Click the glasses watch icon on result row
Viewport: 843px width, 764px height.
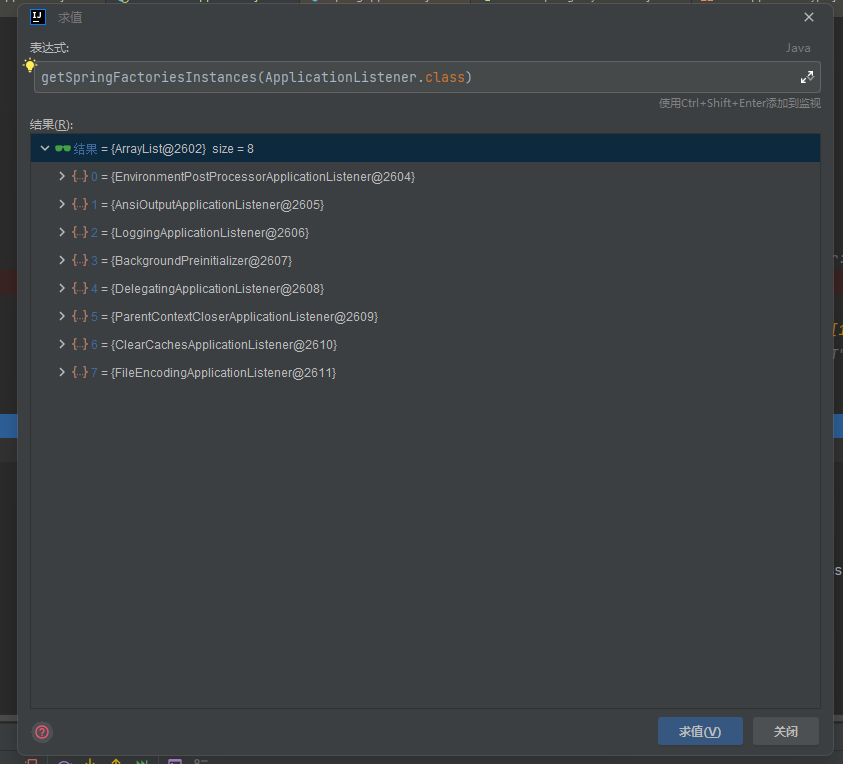tap(63, 148)
